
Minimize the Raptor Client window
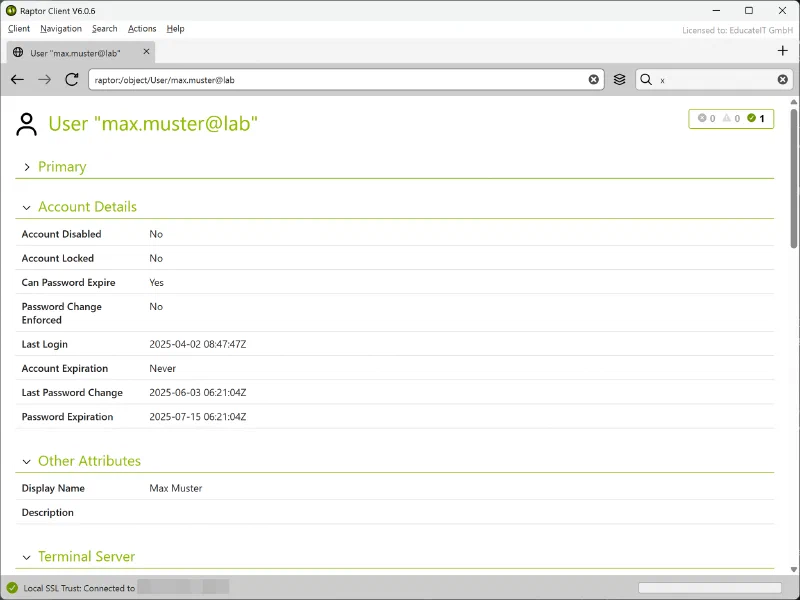click(716, 10)
